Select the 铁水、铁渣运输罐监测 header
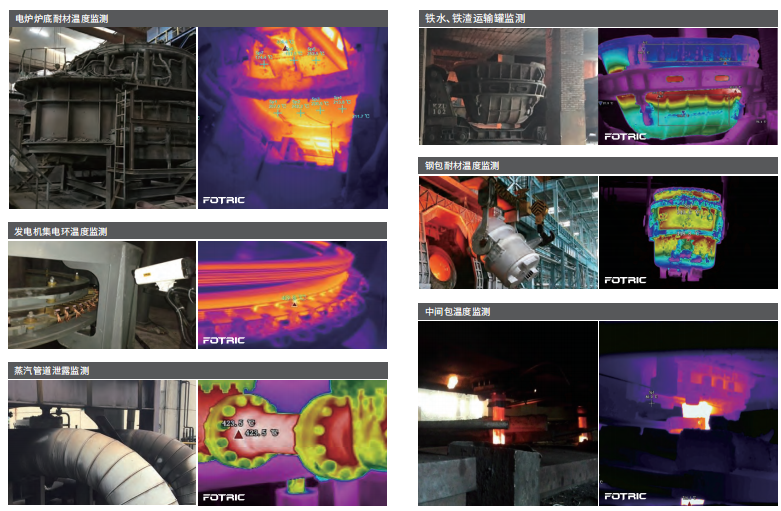 click(x=475, y=18)
